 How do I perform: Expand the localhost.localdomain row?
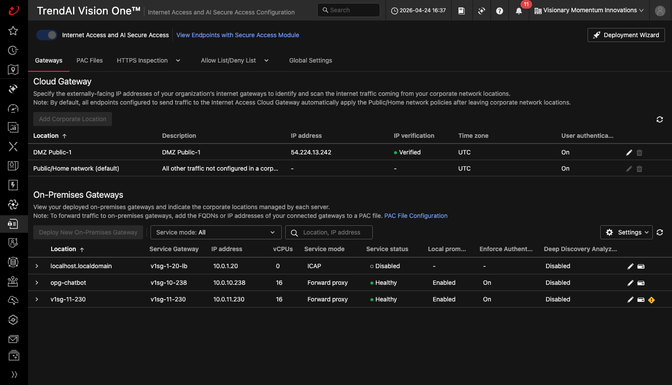(x=37, y=266)
